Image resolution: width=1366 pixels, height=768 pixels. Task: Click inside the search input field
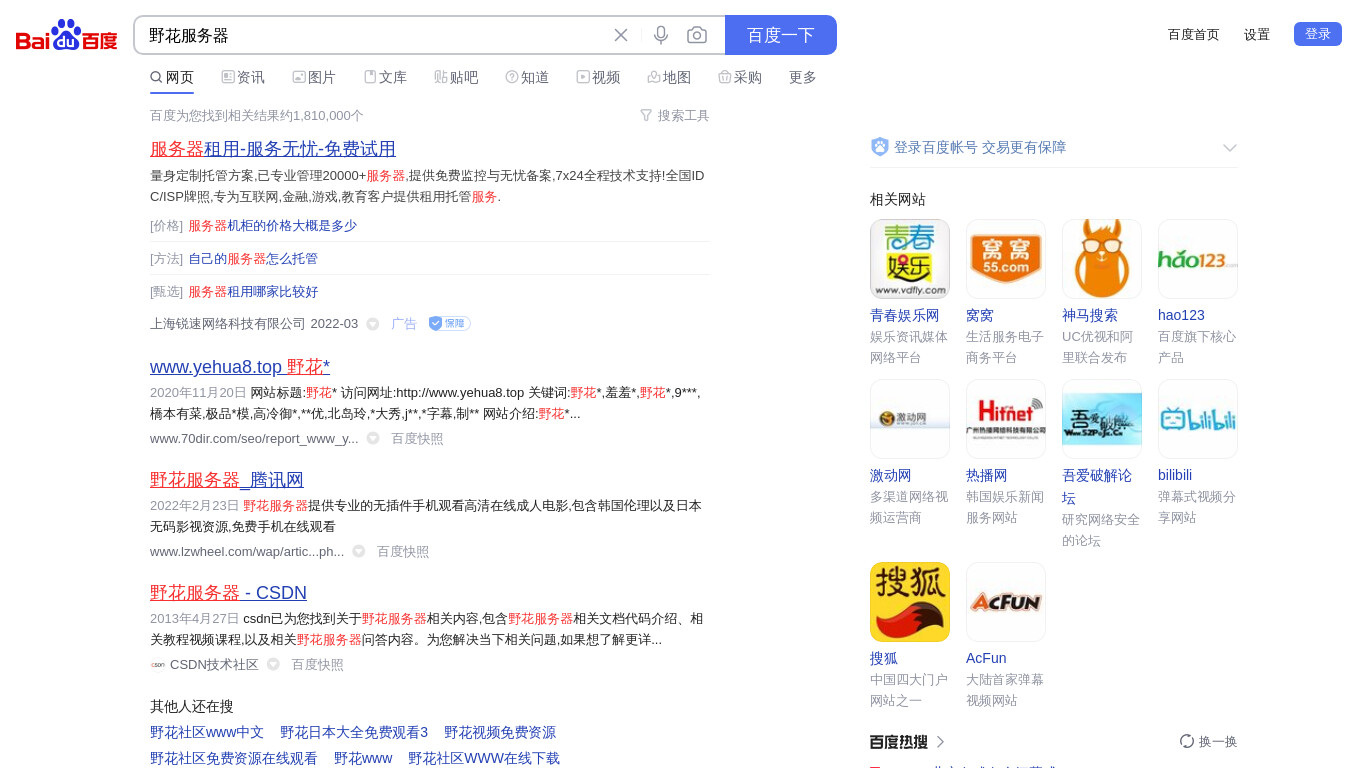pyautogui.click(x=375, y=35)
